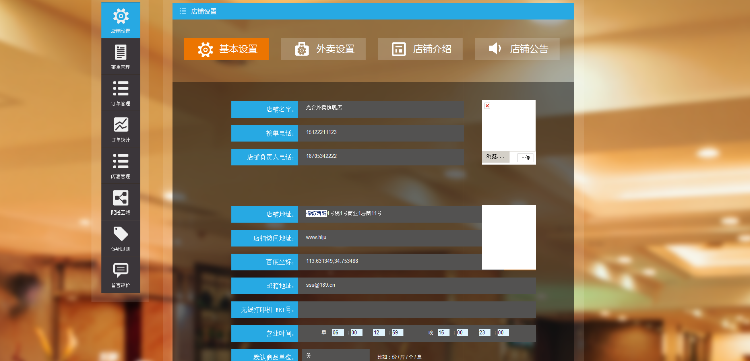
Task: Click the empty wireless printer IMEI field
Action: pyautogui.click(x=417, y=309)
